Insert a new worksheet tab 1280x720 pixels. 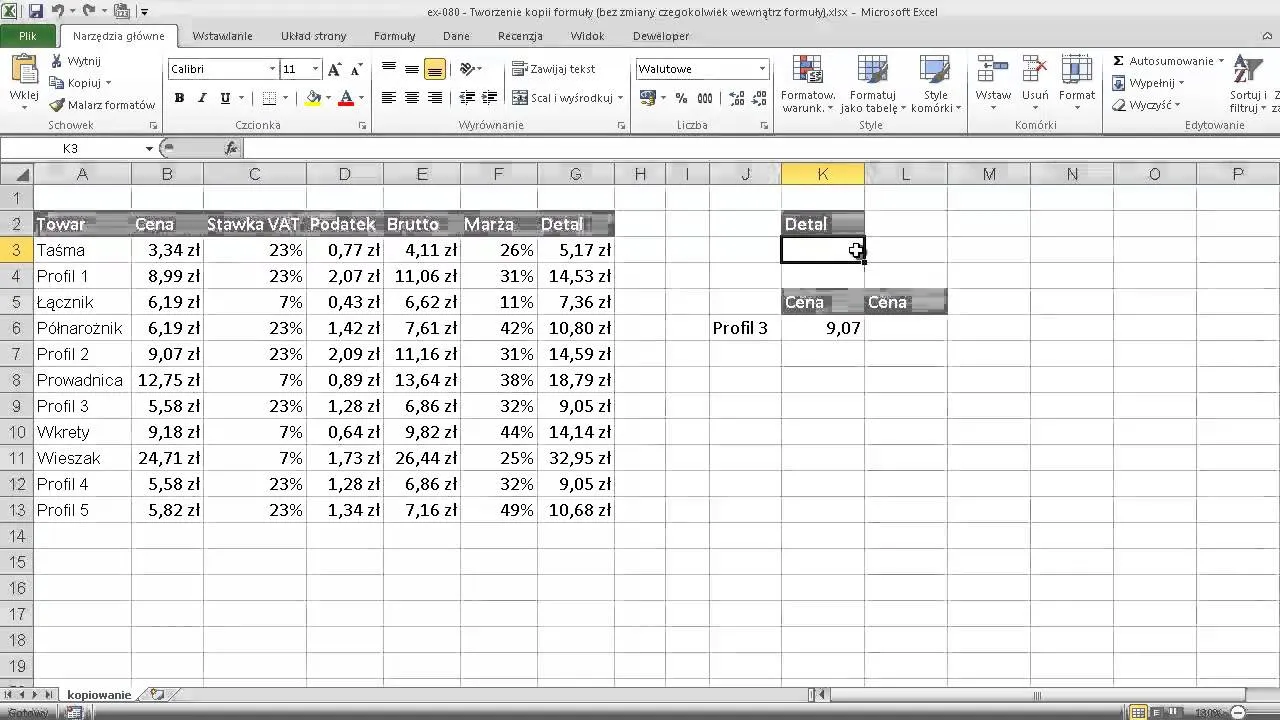(156, 694)
